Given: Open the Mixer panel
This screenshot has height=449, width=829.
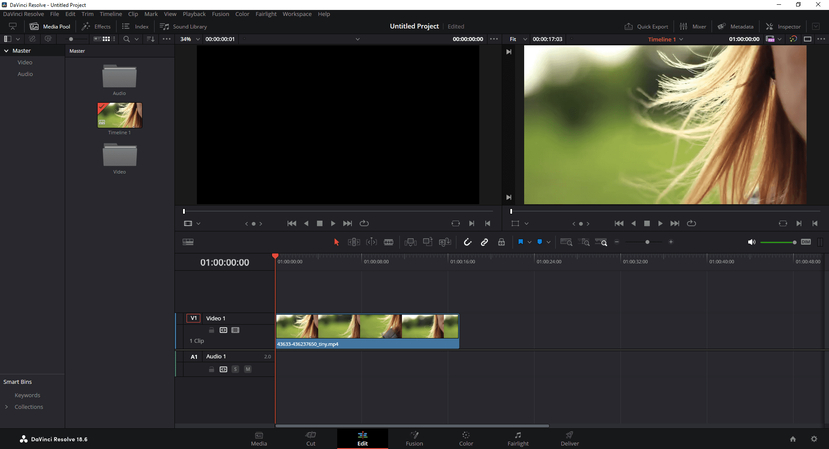Looking at the screenshot, I should (x=693, y=27).
